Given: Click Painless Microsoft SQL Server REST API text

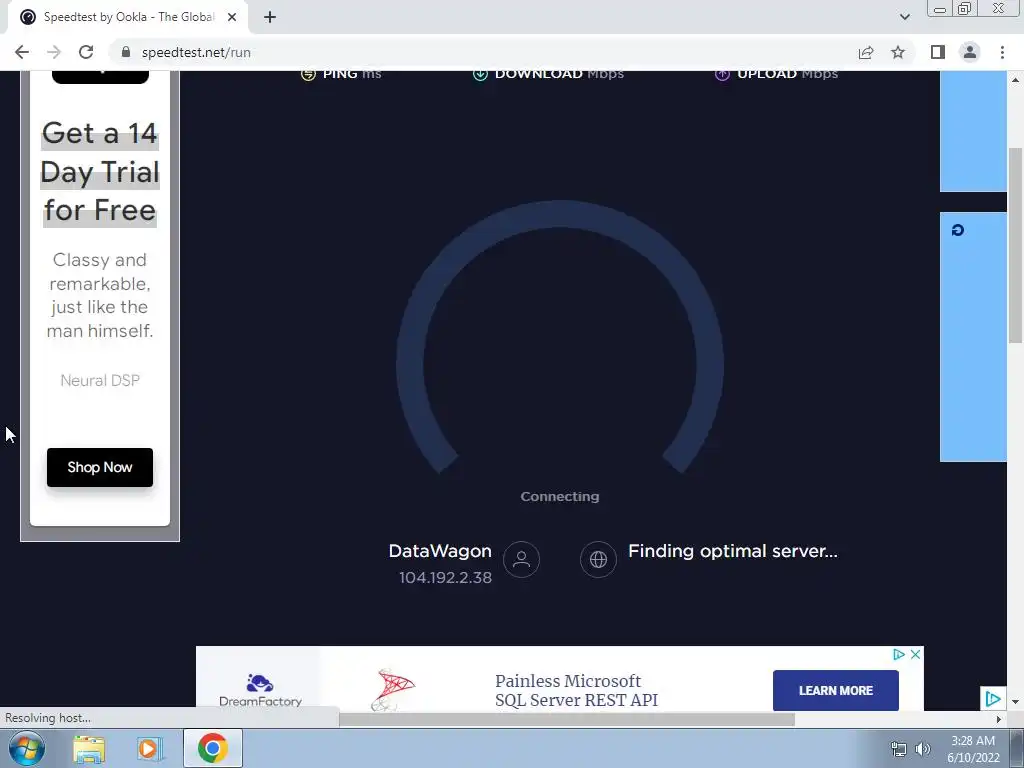Looking at the screenshot, I should coord(577,691).
